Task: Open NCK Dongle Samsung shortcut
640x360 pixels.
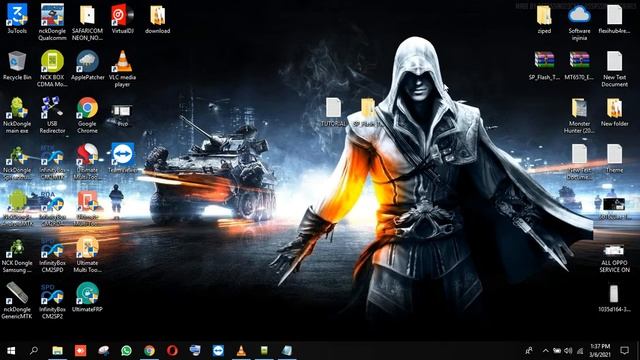Action: [17, 254]
